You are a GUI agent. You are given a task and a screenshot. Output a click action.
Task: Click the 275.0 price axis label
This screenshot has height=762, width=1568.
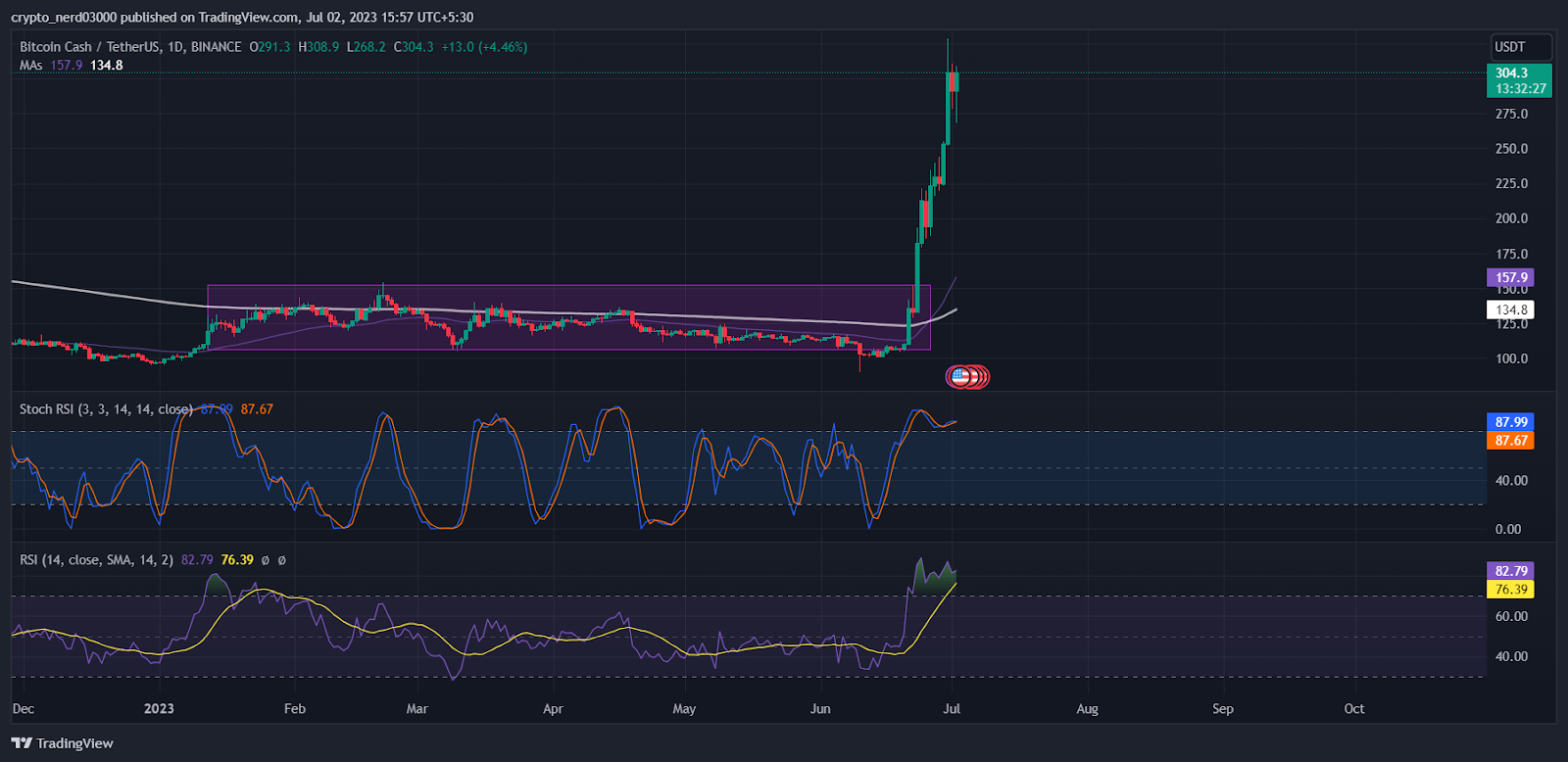tap(1511, 114)
